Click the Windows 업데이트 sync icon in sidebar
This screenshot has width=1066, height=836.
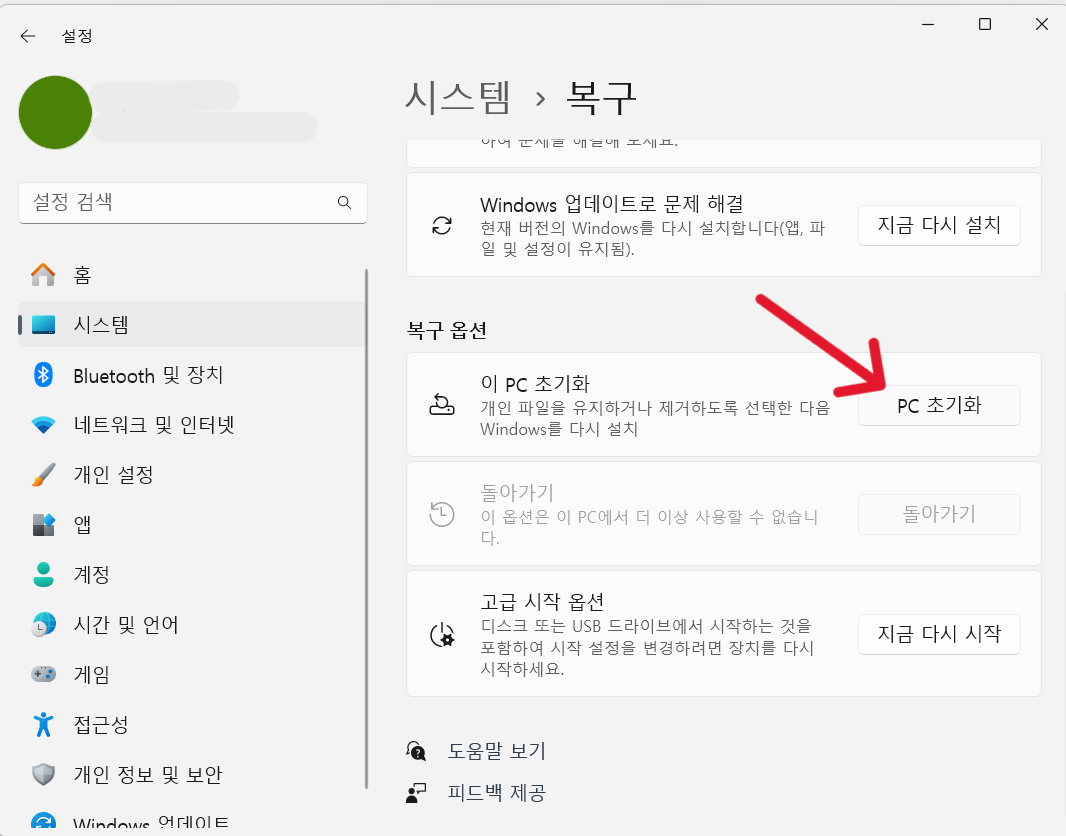pyautogui.click(x=44, y=823)
